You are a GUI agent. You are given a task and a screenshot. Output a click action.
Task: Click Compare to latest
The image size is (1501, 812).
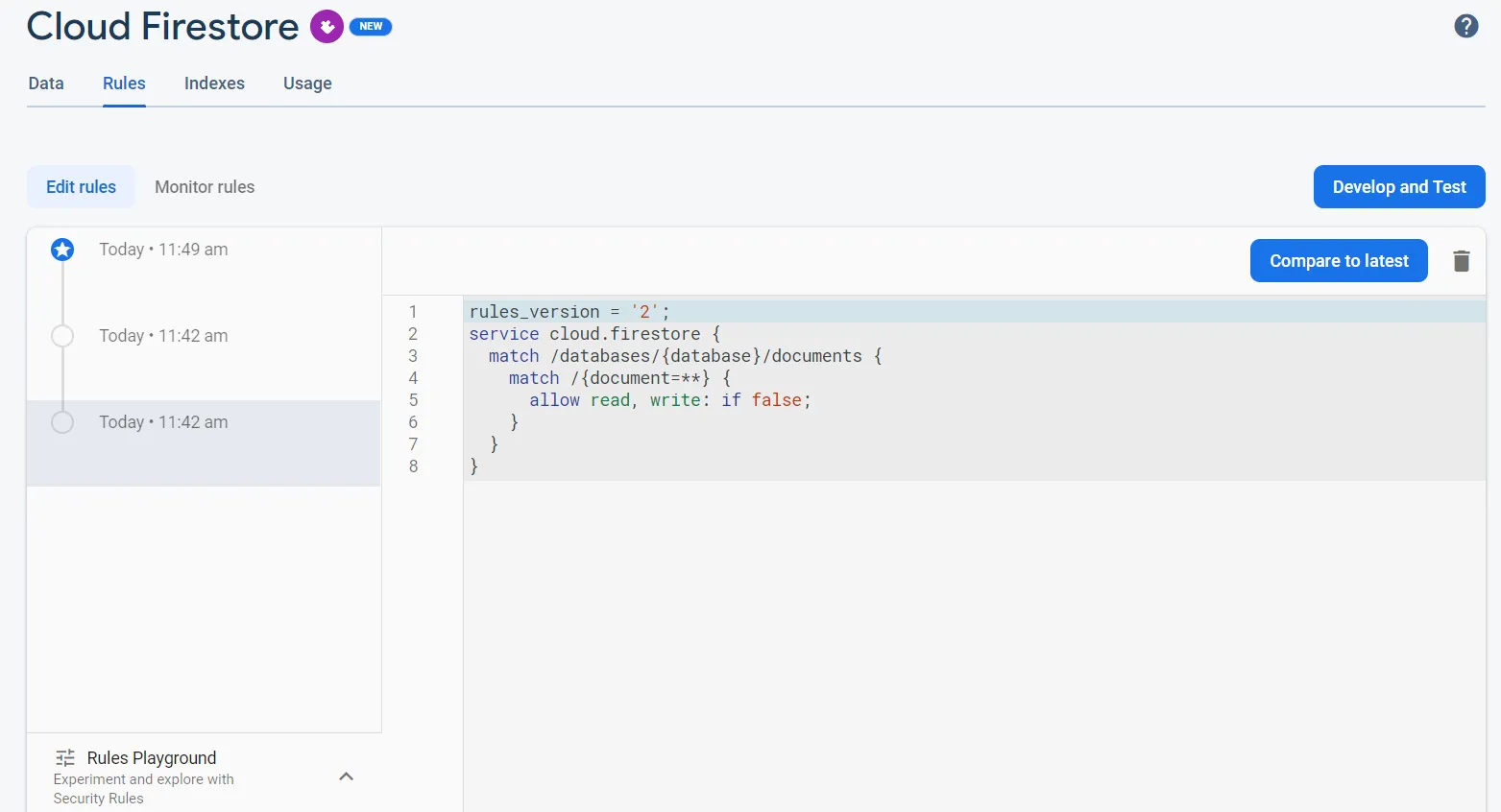point(1339,261)
